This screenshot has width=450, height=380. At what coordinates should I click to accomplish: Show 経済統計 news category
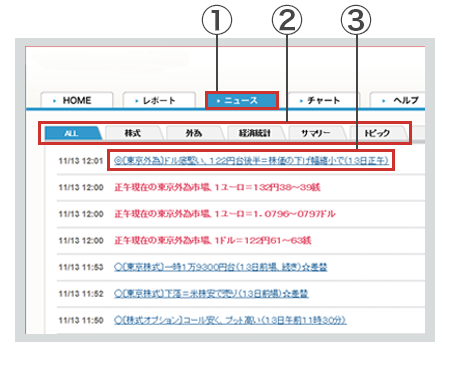pyautogui.click(x=255, y=133)
